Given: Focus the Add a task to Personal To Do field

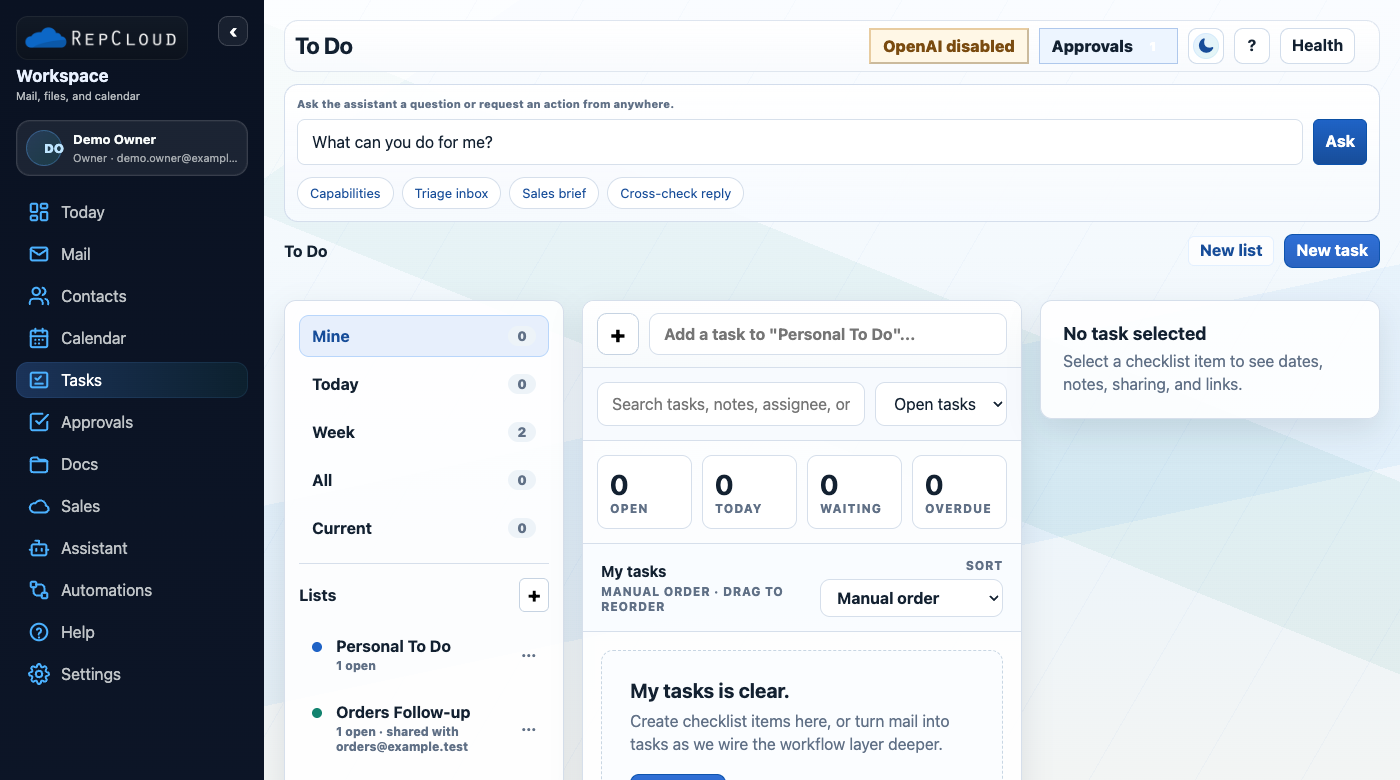Looking at the screenshot, I should click(828, 334).
